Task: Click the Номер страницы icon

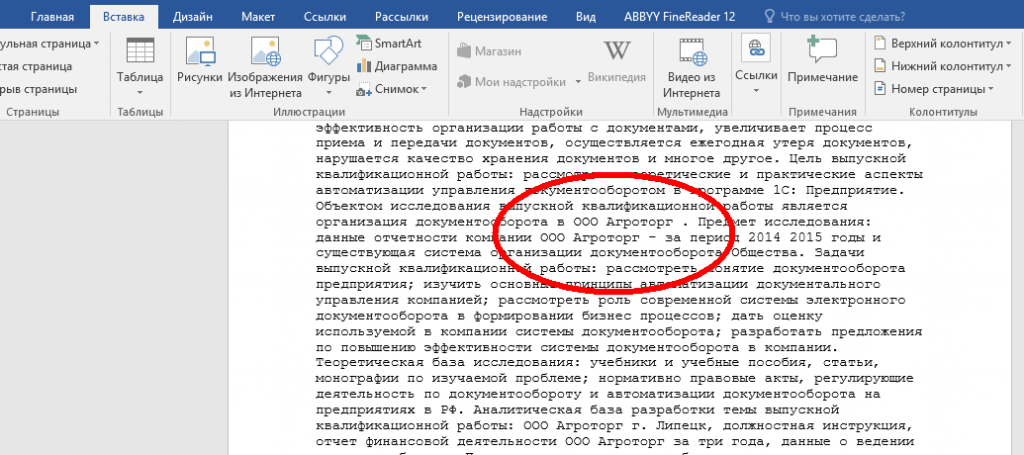Action: [x=880, y=88]
